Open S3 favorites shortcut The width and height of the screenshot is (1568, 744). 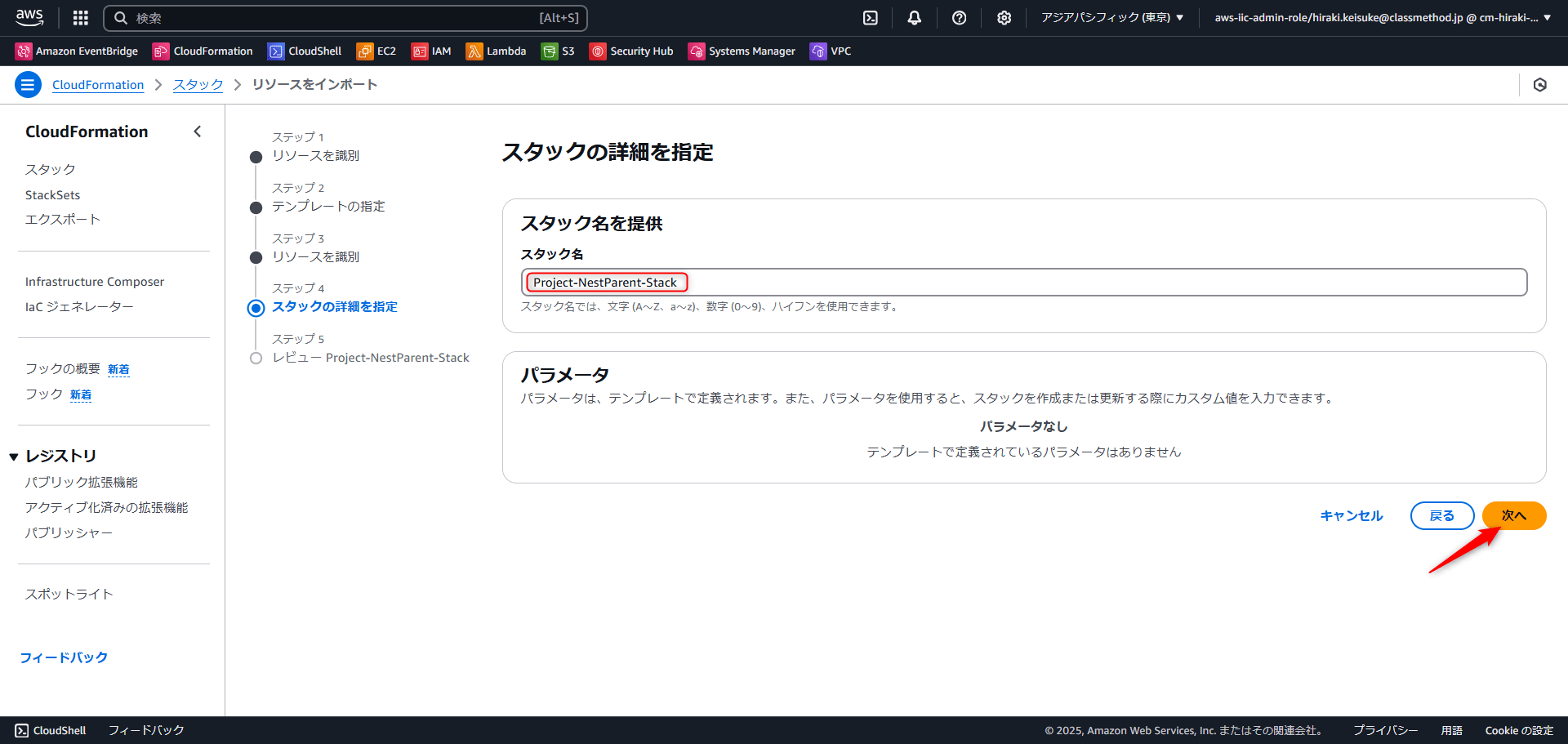pyautogui.click(x=558, y=51)
